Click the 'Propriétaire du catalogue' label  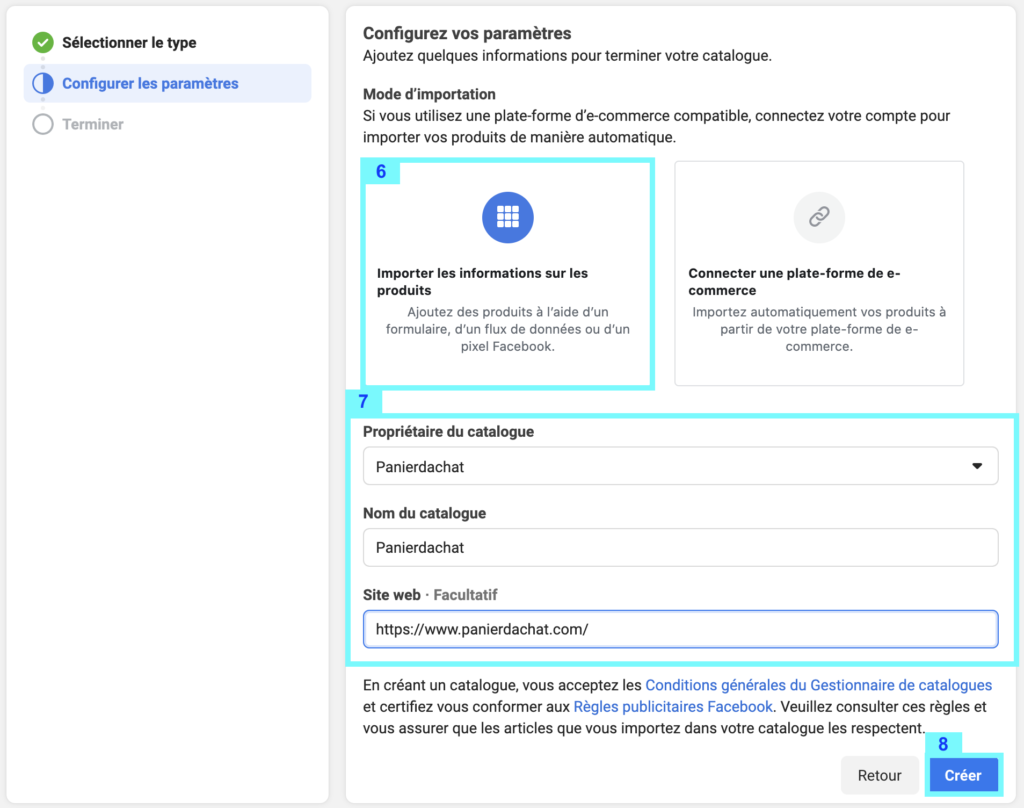click(x=448, y=432)
